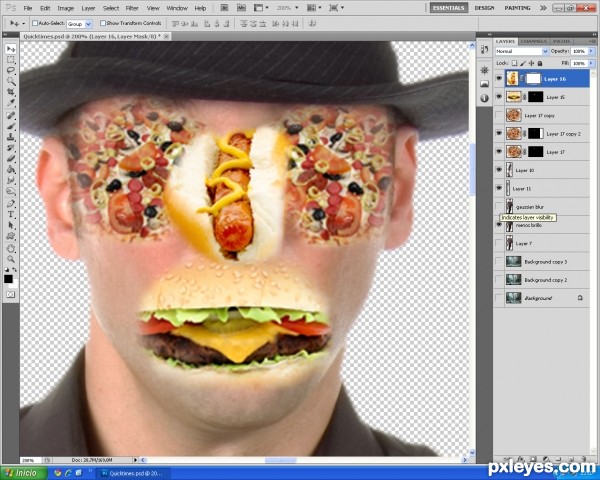Launch Bridge from the application bar

coord(224,8)
